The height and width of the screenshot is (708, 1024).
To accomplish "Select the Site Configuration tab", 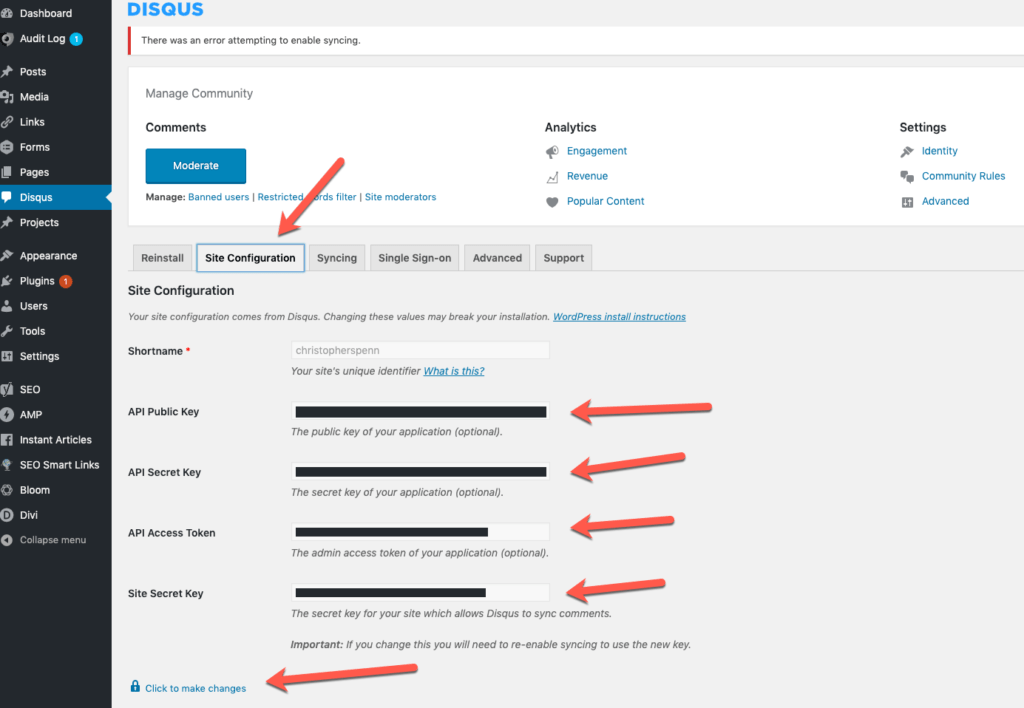I will (250, 258).
